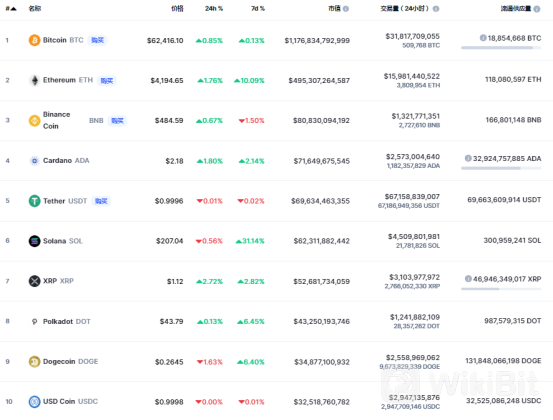Viewport: 553px width, 420px height.
Task: Click Binance Coin 7d change 1.50%
Action: pos(251,121)
